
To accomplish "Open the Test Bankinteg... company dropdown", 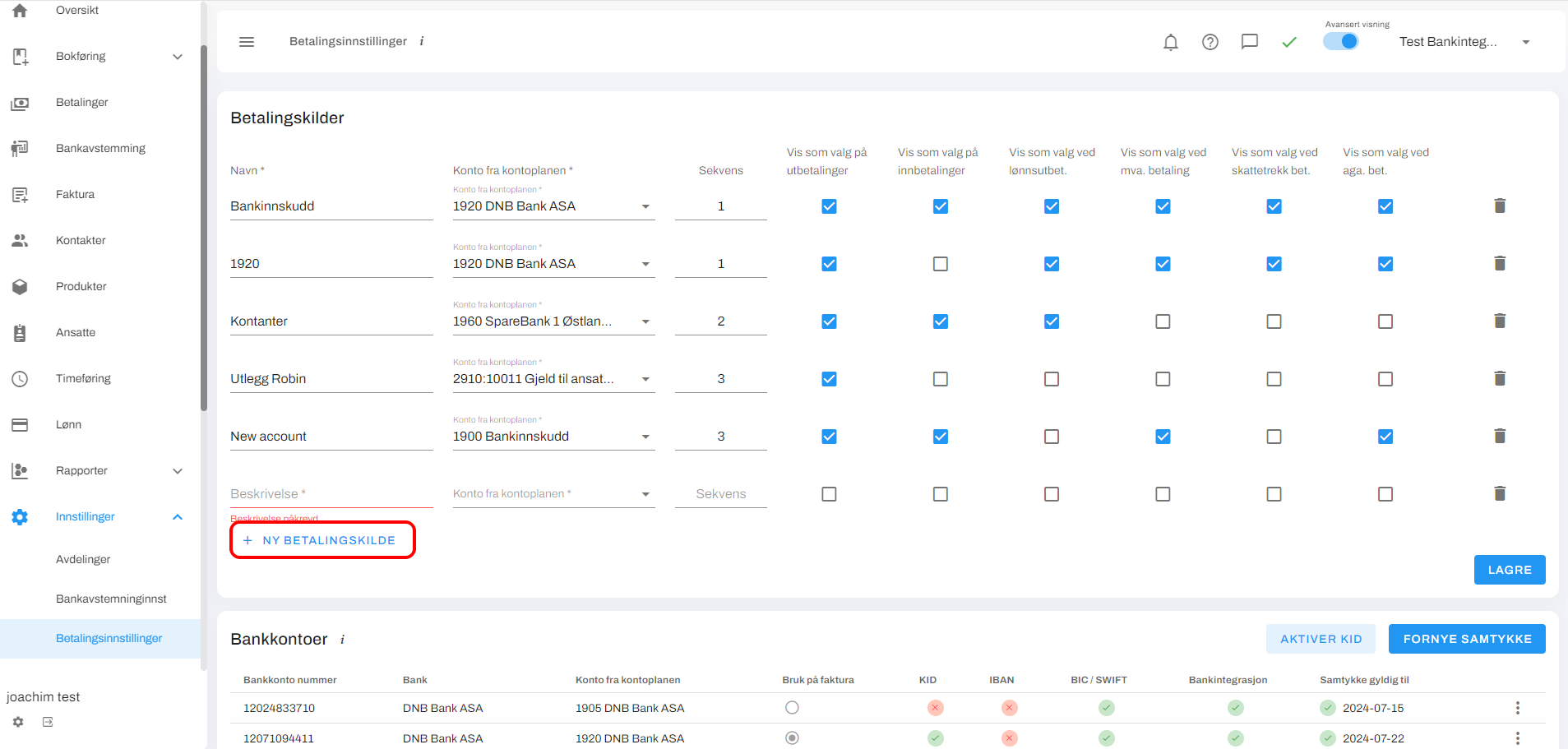I will point(1464,42).
